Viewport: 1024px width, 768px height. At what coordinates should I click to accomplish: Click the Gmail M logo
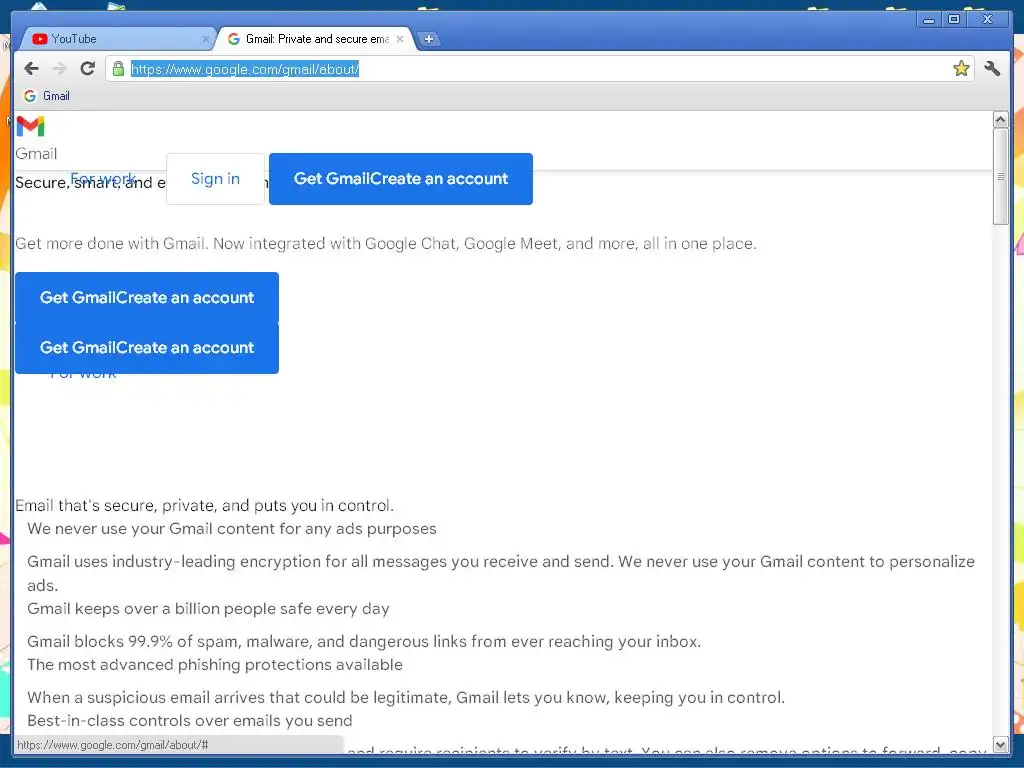point(30,126)
